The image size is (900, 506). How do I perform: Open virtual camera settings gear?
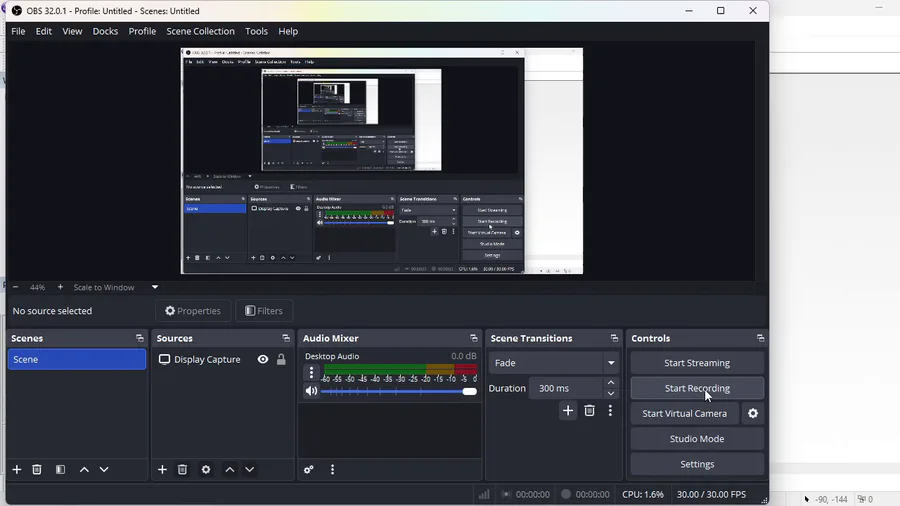point(753,413)
